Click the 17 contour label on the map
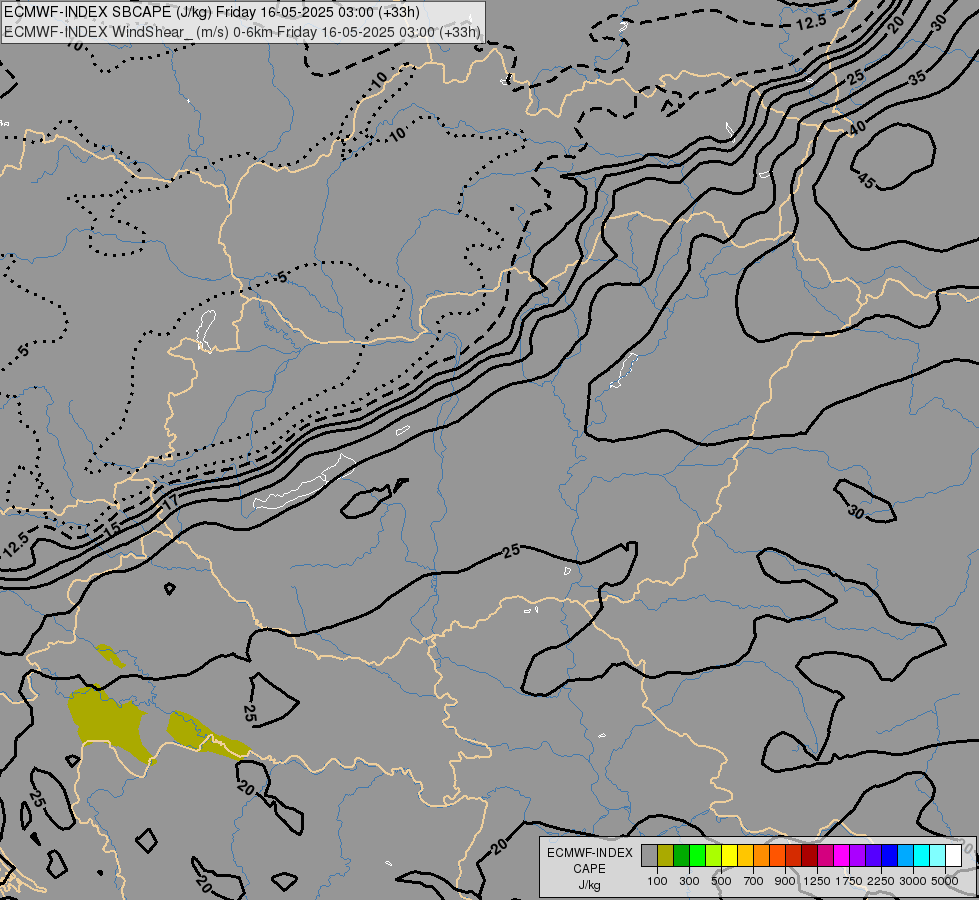The height and width of the screenshot is (900, 979). pyautogui.click(x=170, y=502)
